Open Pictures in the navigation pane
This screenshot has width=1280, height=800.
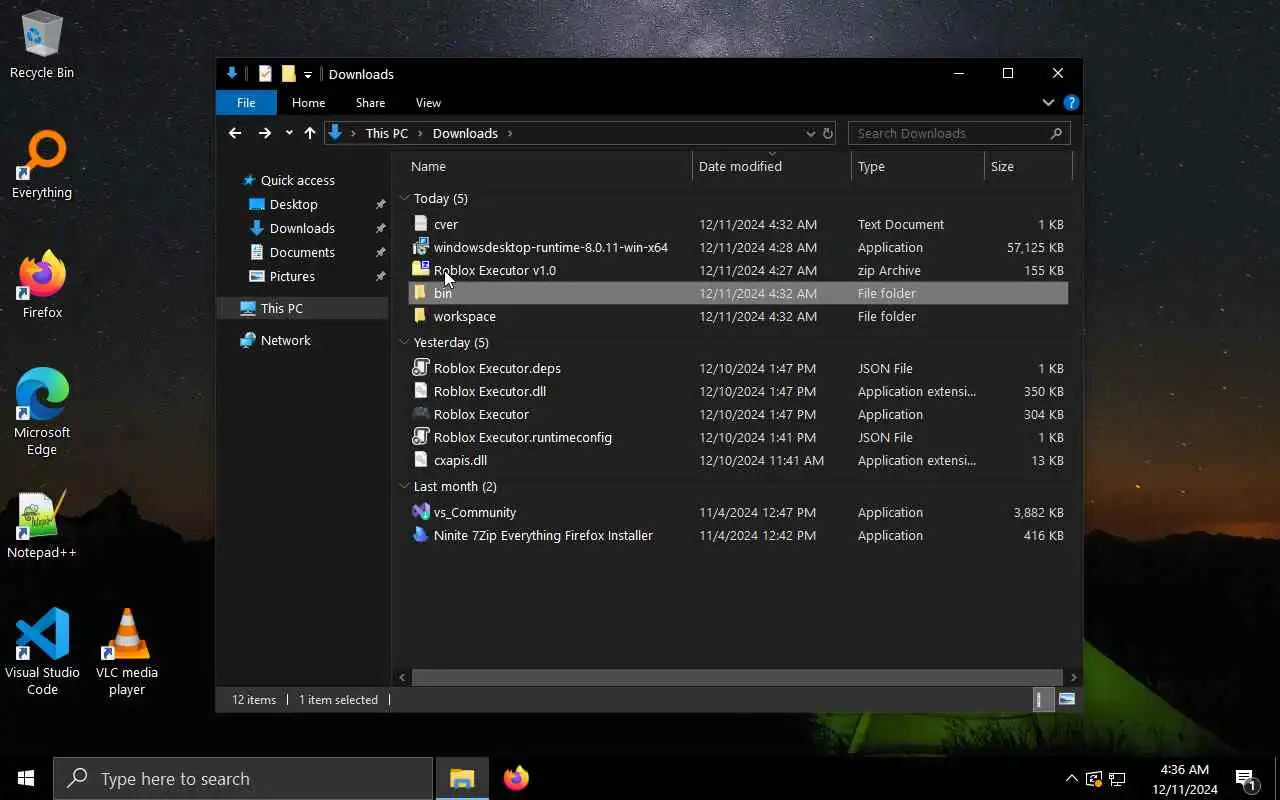[292, 276]
